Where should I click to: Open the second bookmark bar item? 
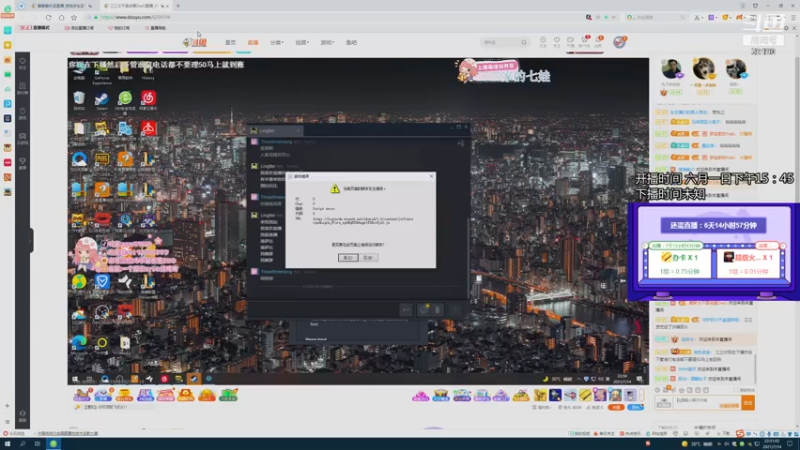point(79,28)
